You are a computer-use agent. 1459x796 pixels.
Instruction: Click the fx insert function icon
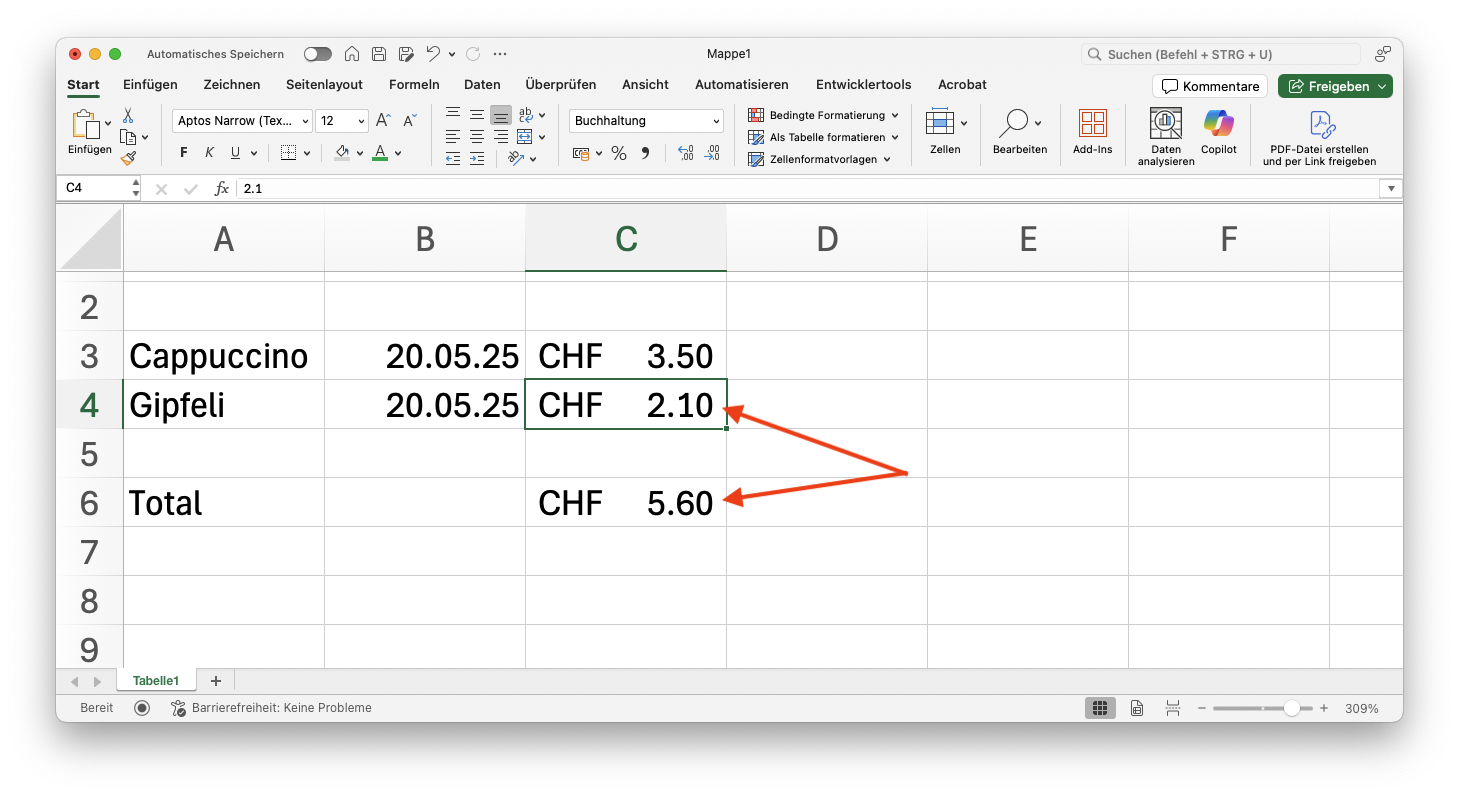[222, 188]
